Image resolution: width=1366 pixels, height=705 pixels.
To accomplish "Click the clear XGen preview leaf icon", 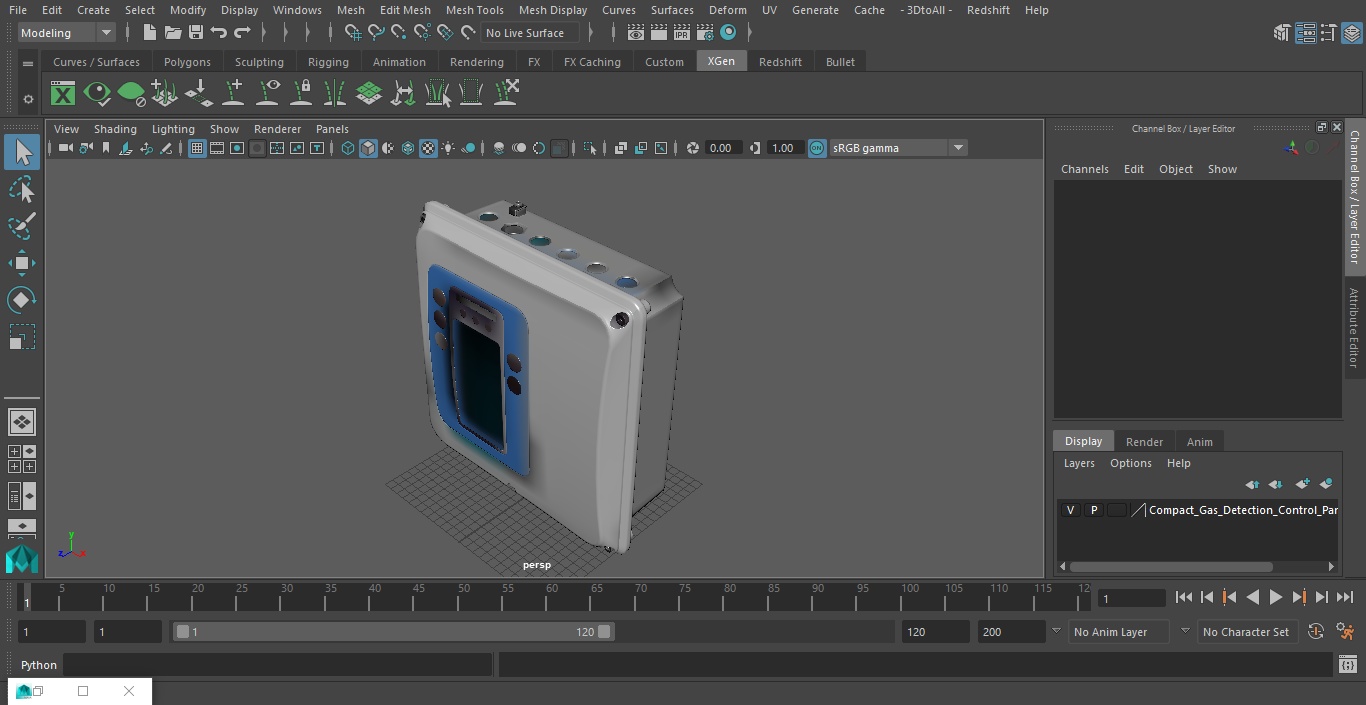I will tap(131, 94).
